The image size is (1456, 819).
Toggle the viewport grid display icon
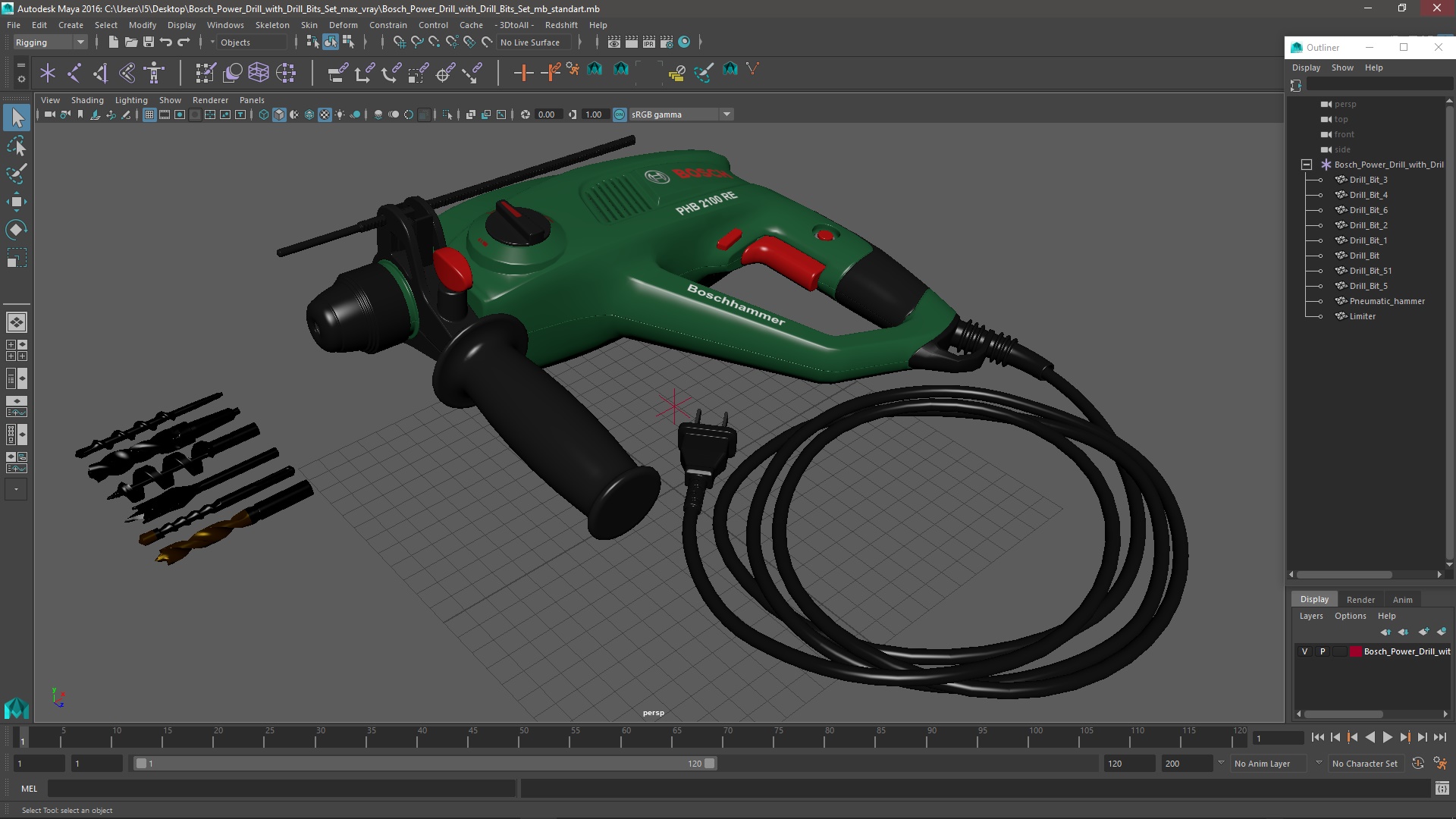point(149,115)
